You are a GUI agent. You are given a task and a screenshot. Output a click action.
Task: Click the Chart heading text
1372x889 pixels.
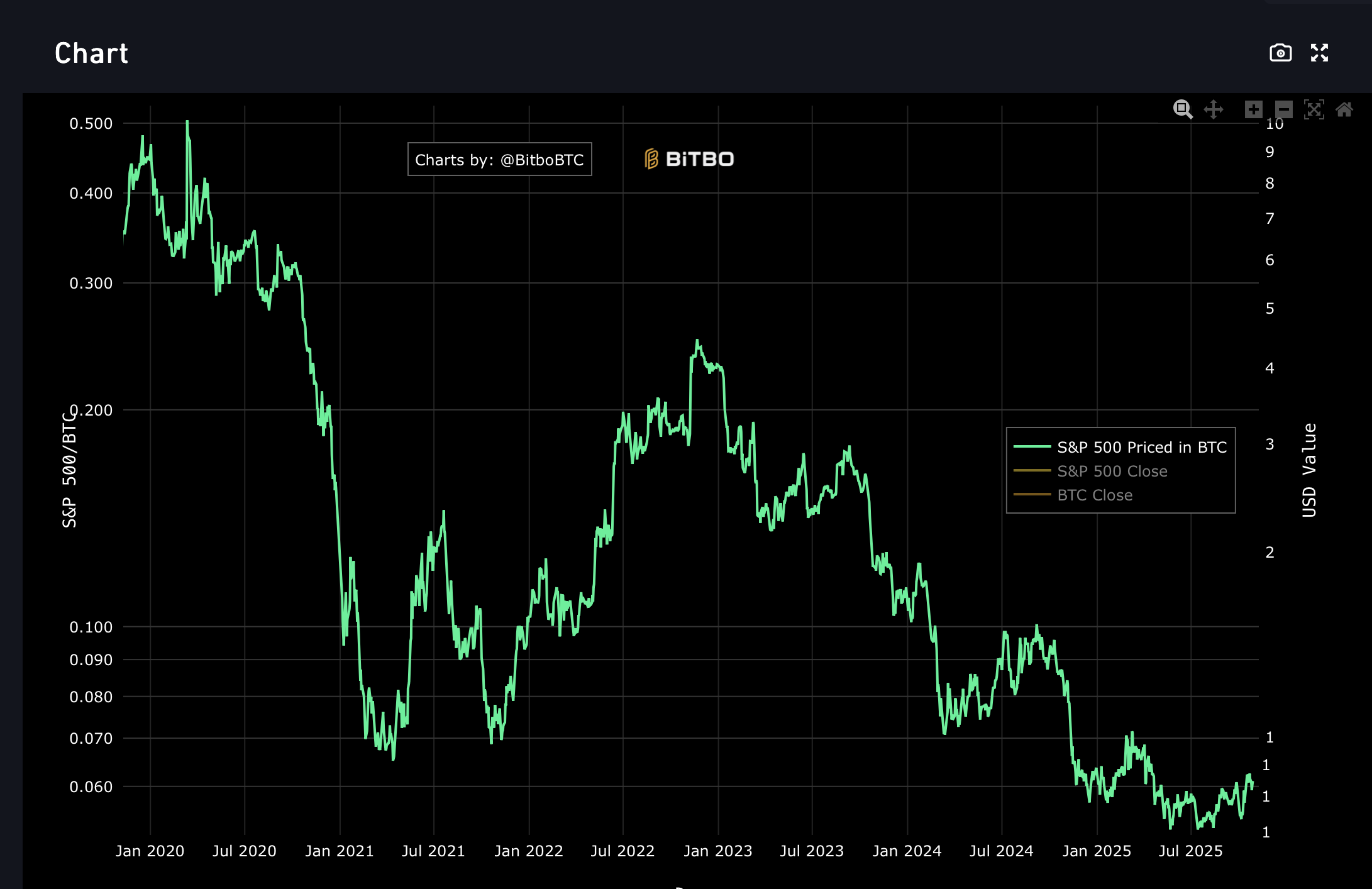92,53
